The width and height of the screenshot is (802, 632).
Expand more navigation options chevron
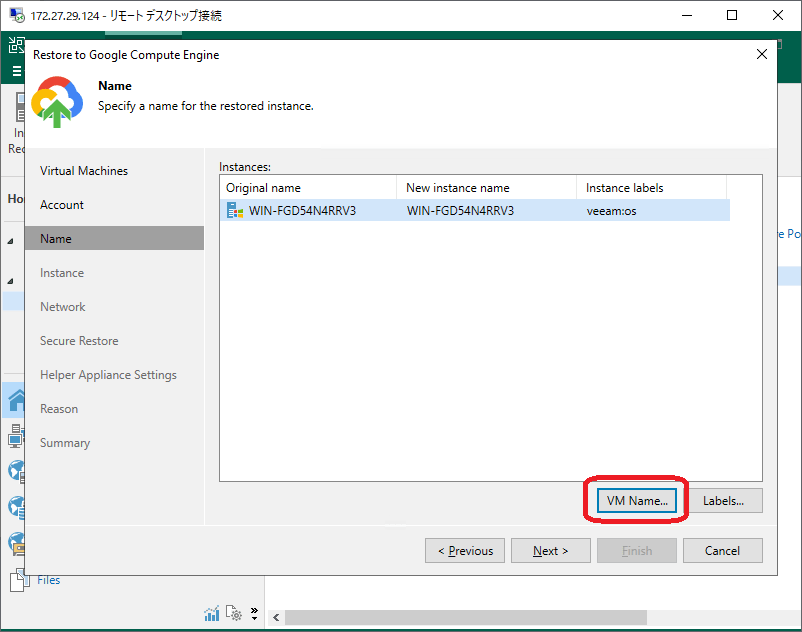[x=254, y=613]
